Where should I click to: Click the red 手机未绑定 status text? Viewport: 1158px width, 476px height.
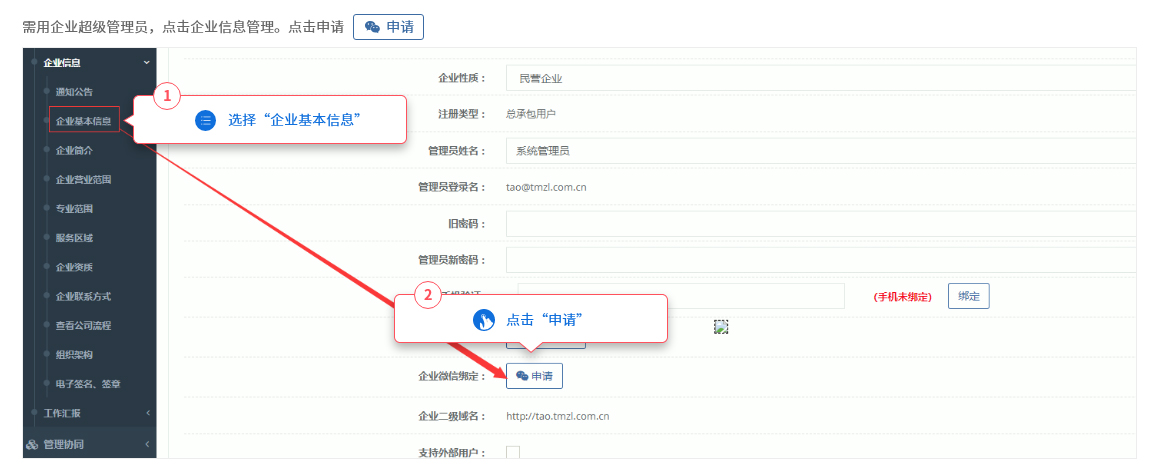[902, 297]
